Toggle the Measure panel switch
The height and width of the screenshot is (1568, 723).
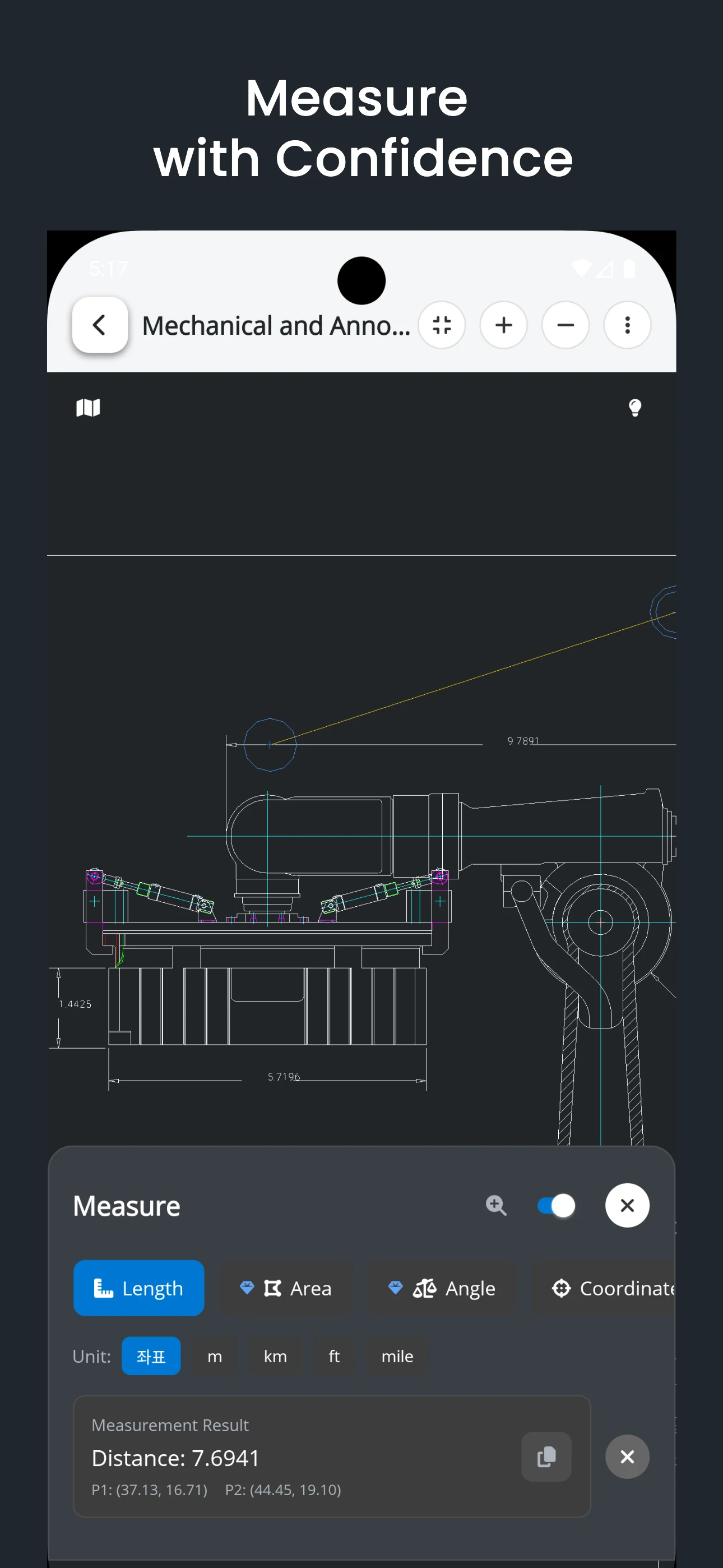(x=556, y=1205)
